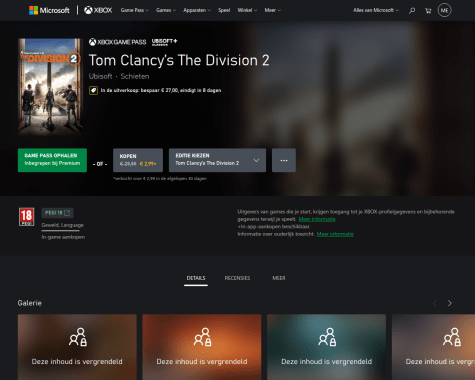The height and width of the screenshot is (380, 475).
Task: Click the Kopen purchase button
Action: pyautogui.click(x=138, y=160)
